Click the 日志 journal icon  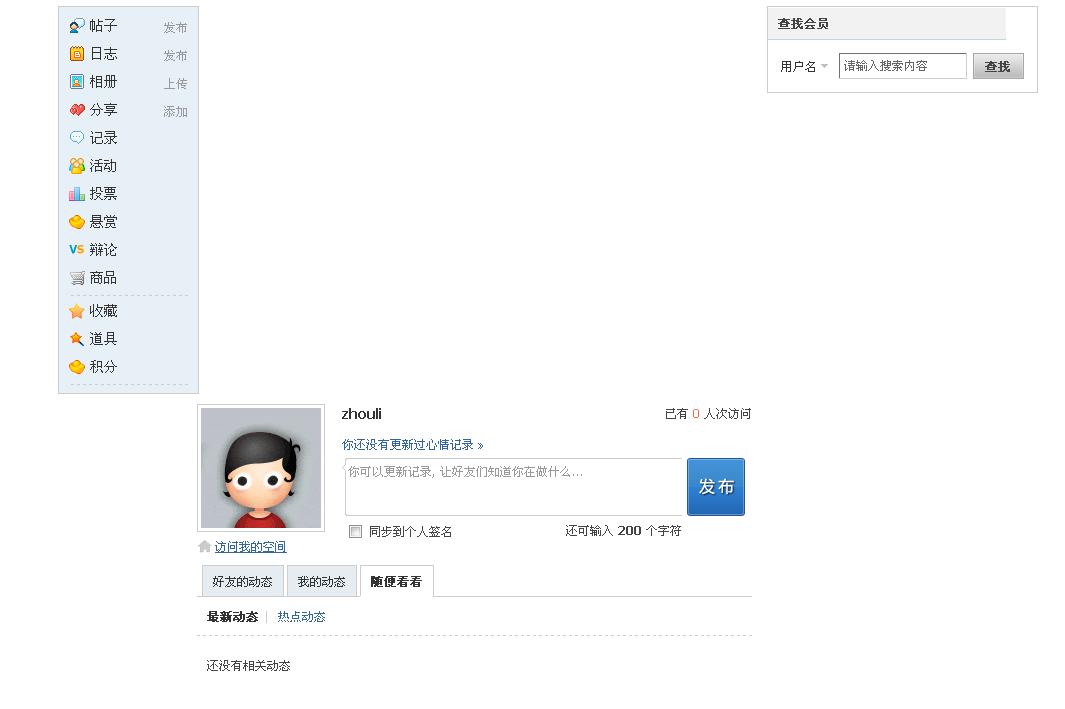[77, 54]
